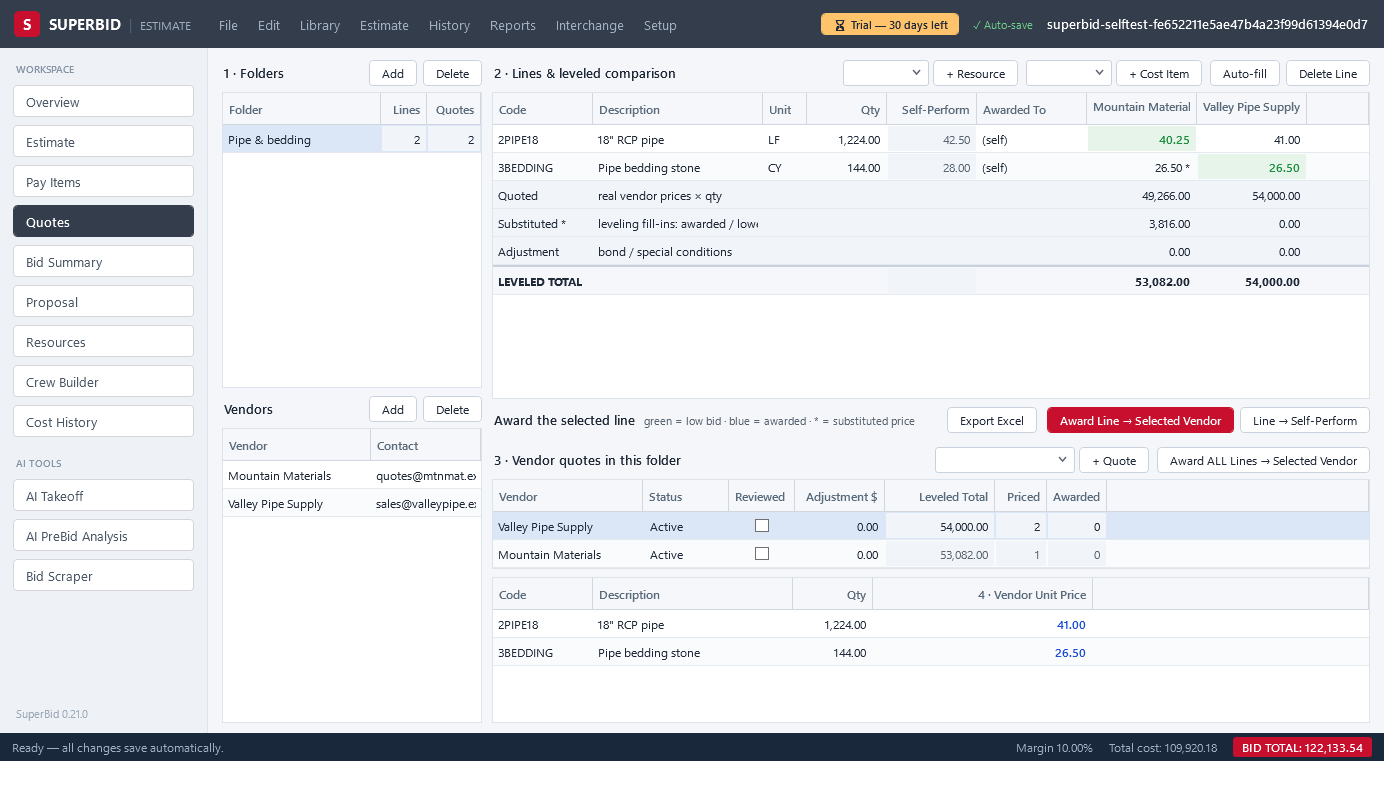Delete the selected folder
Image resolution: width=1400 pixels, height=800 pixels.
pyautogui.click(x=452, y=73)
